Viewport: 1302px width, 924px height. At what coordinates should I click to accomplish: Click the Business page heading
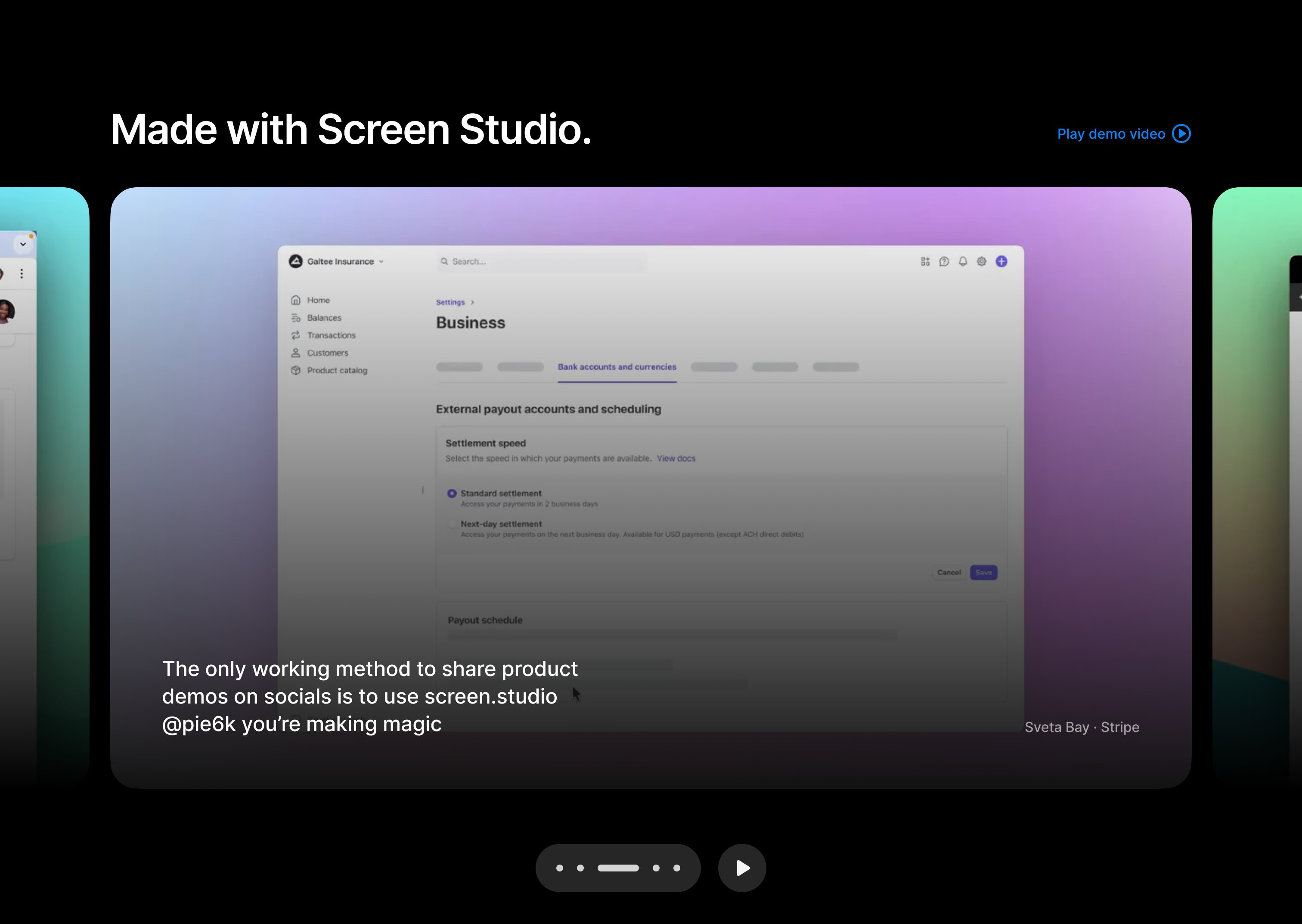(x=471, y=322)
